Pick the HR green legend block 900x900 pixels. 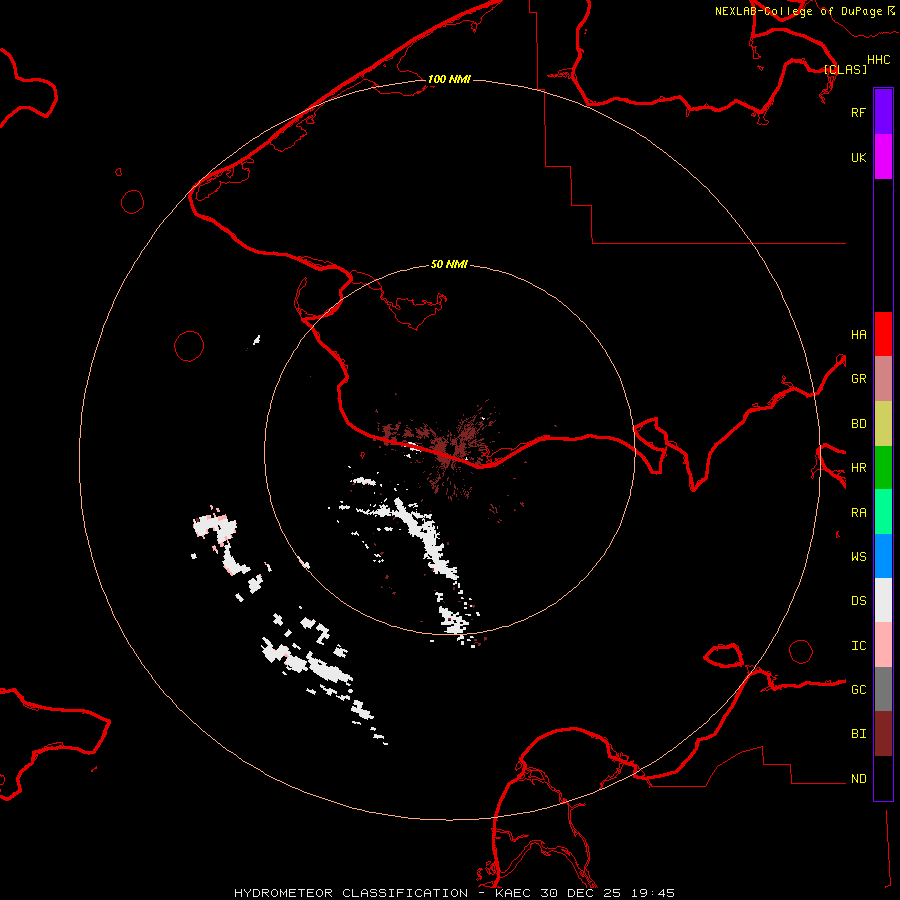click(883, 468)
